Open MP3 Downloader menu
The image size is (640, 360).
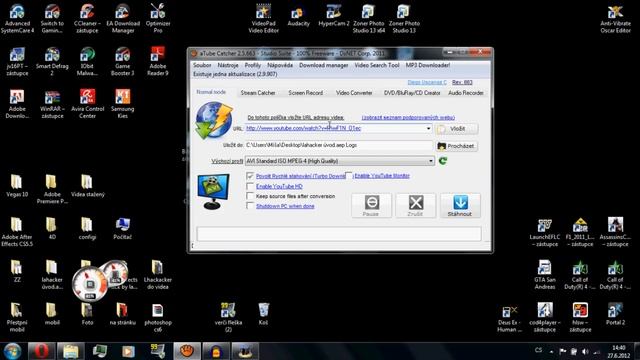point(428,65)
